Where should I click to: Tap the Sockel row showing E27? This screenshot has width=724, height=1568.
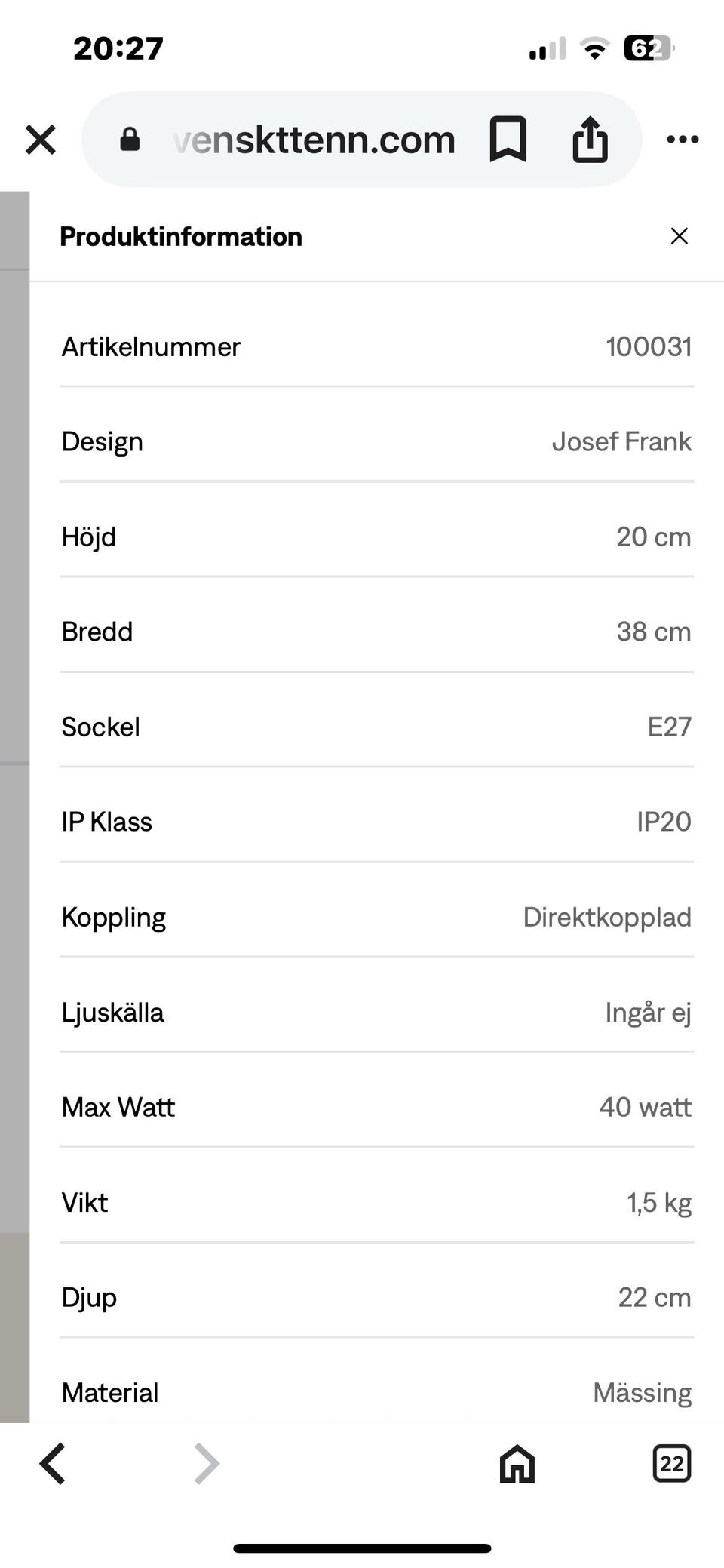click(x=376, y=727)
